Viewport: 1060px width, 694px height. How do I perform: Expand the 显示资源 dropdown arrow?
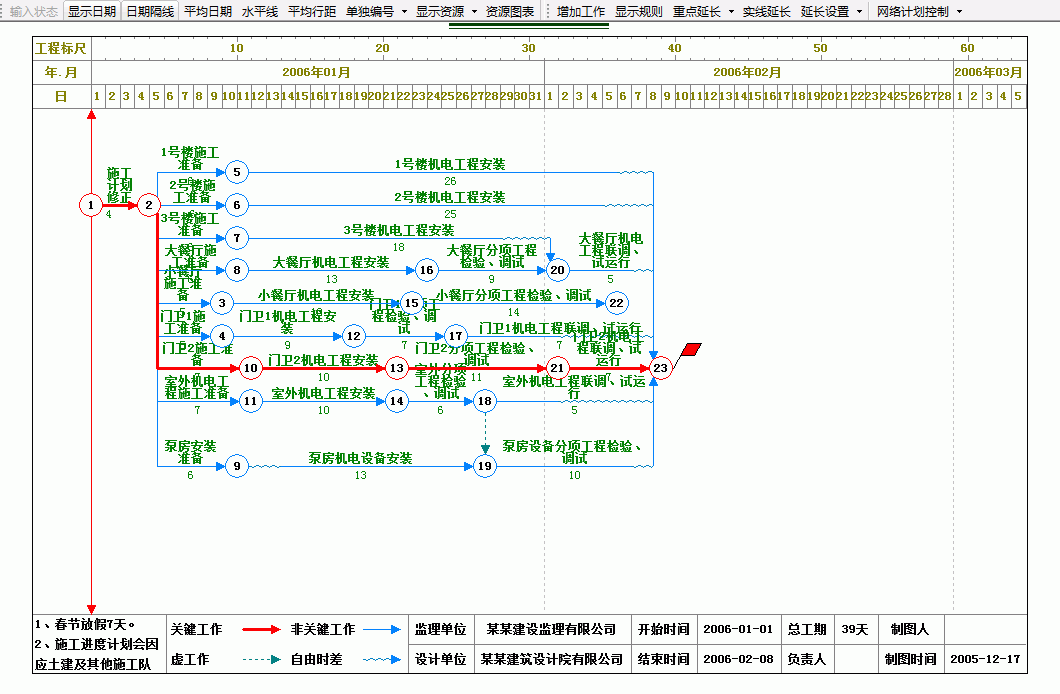click(473, 12)
